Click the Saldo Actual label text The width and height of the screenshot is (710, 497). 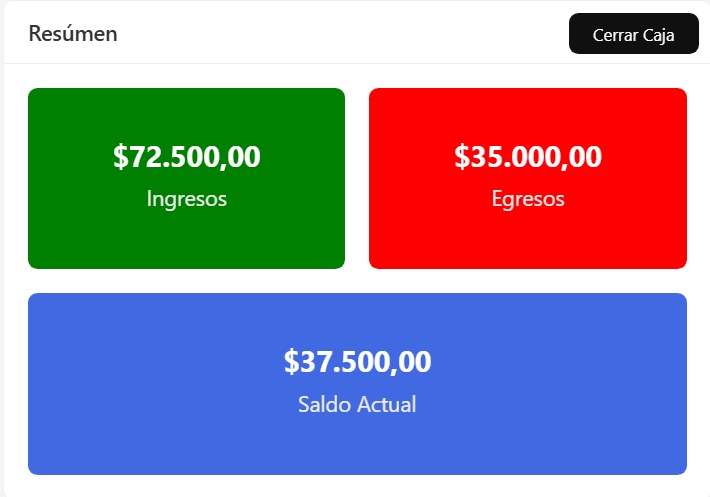click(357, 405)
